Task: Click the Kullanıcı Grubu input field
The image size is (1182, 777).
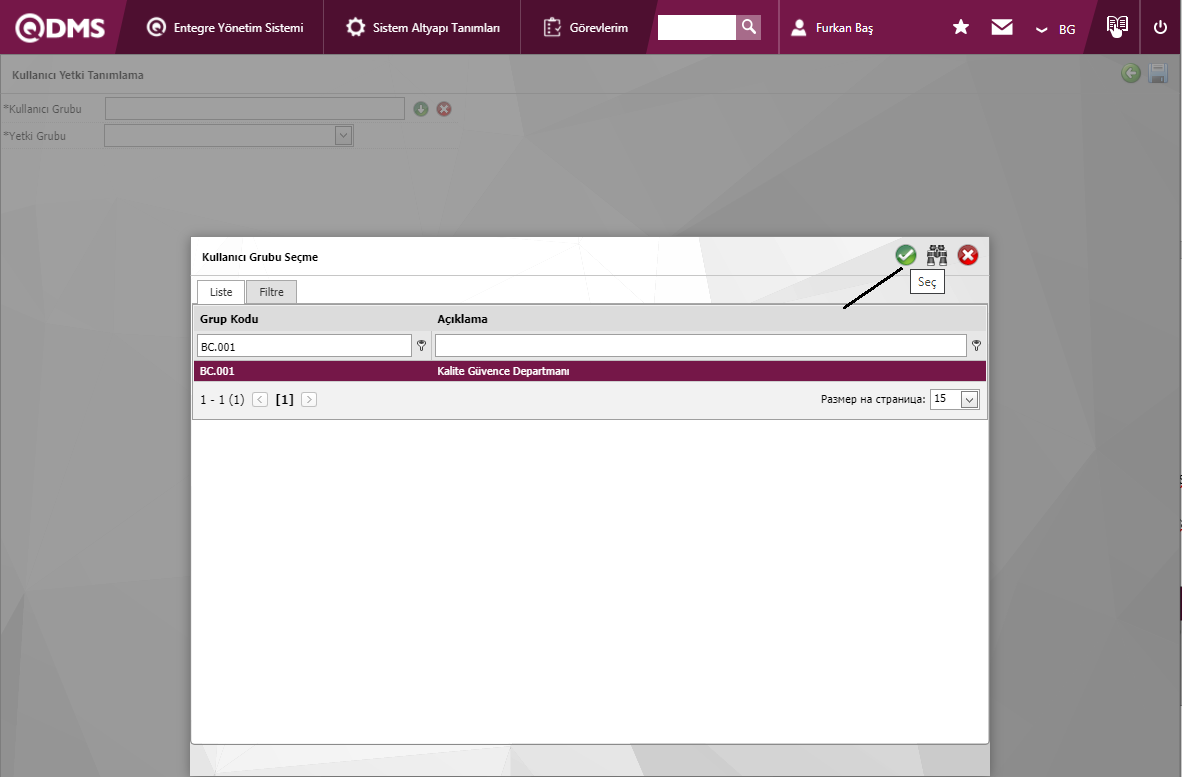Action: tap(255, 109)
